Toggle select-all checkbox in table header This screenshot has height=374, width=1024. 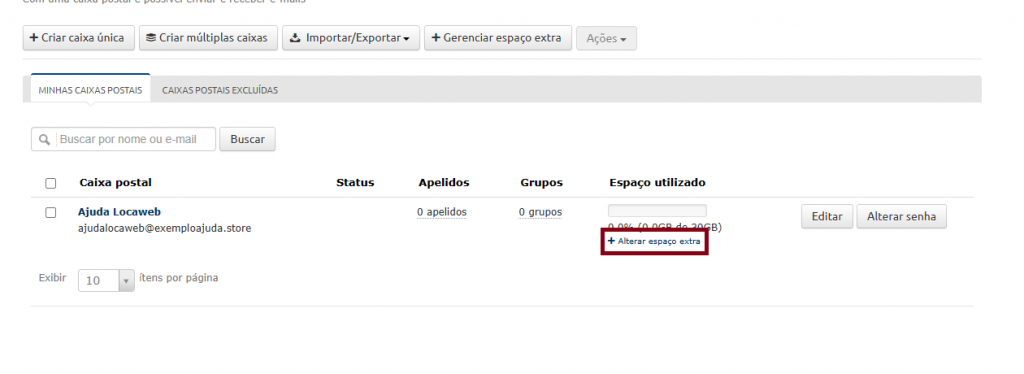click(51, 183)
